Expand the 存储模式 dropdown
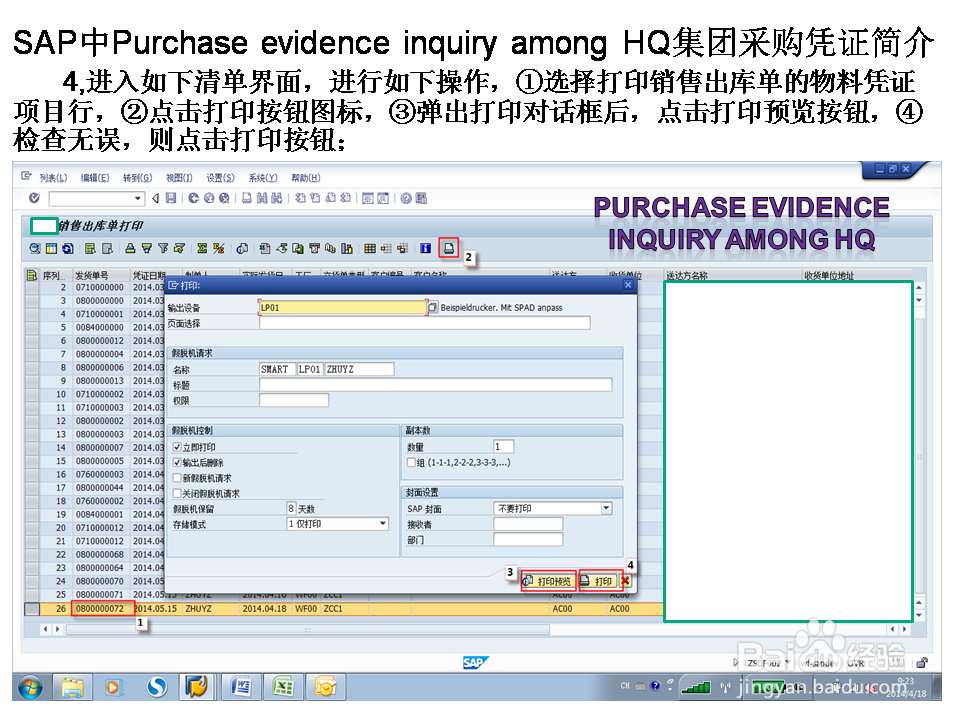This screenshot has height=720, width=960. [381, 523]
